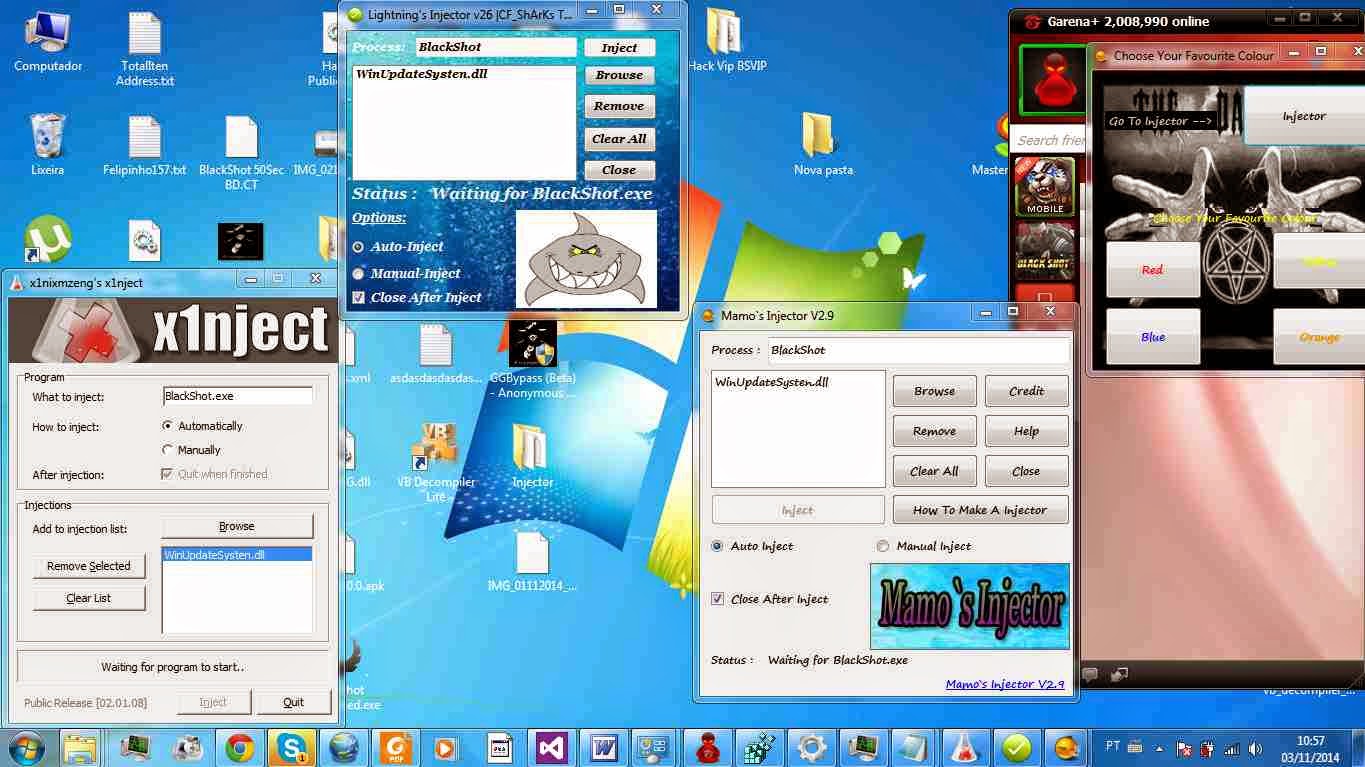Select WinUpdateSysten.dll in x1nject list

coord(237,554)
